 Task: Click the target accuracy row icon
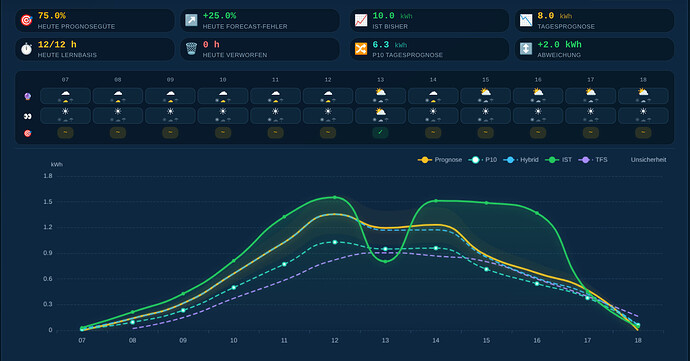pos(27,133)
